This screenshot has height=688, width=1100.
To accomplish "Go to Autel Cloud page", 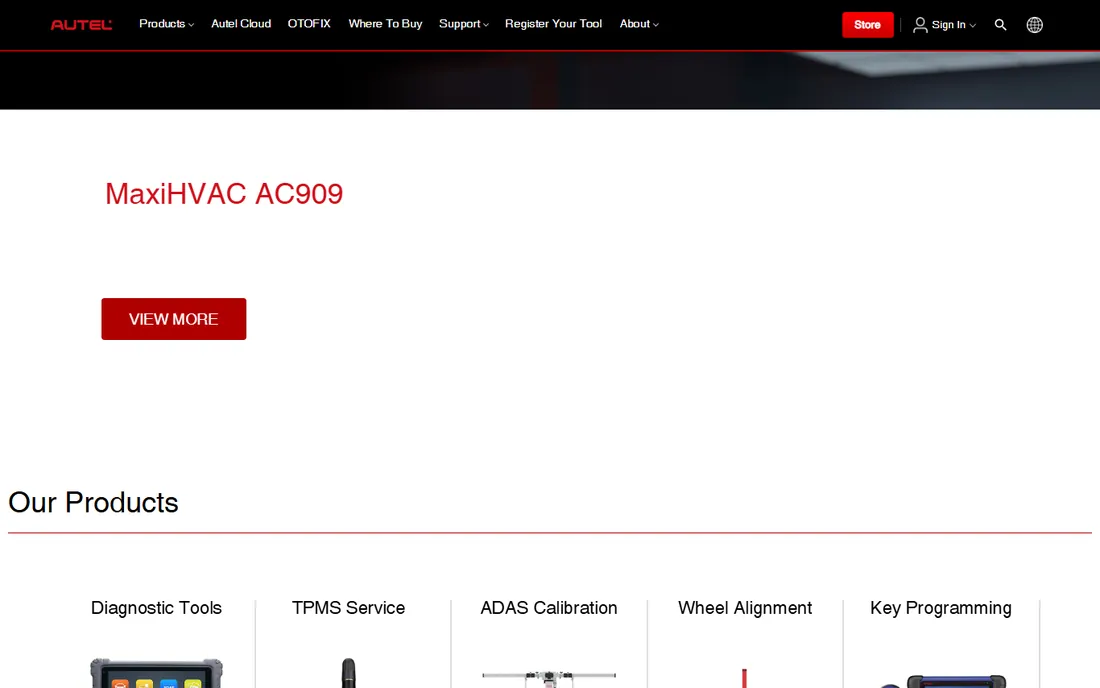I will pos(241,24).
